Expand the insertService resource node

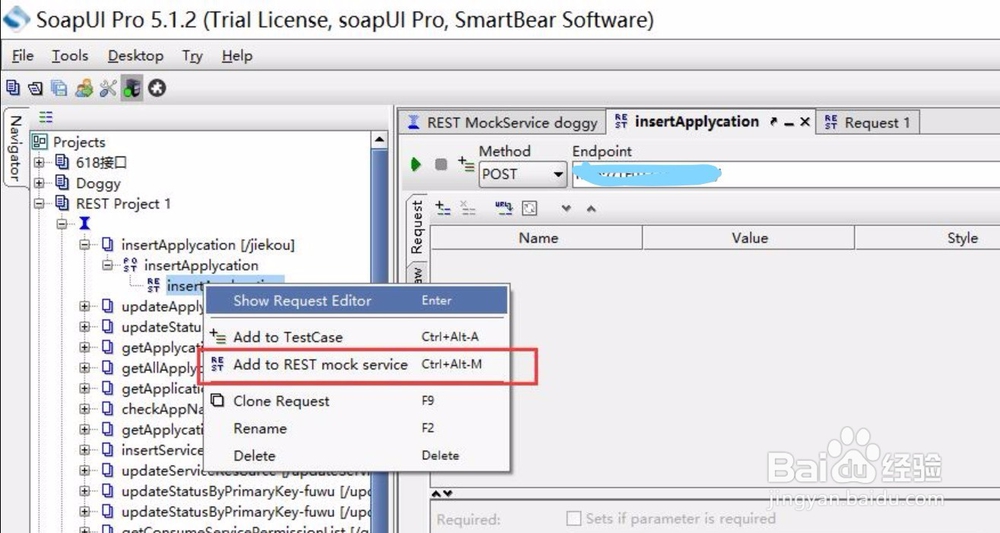tap(85, 449)
